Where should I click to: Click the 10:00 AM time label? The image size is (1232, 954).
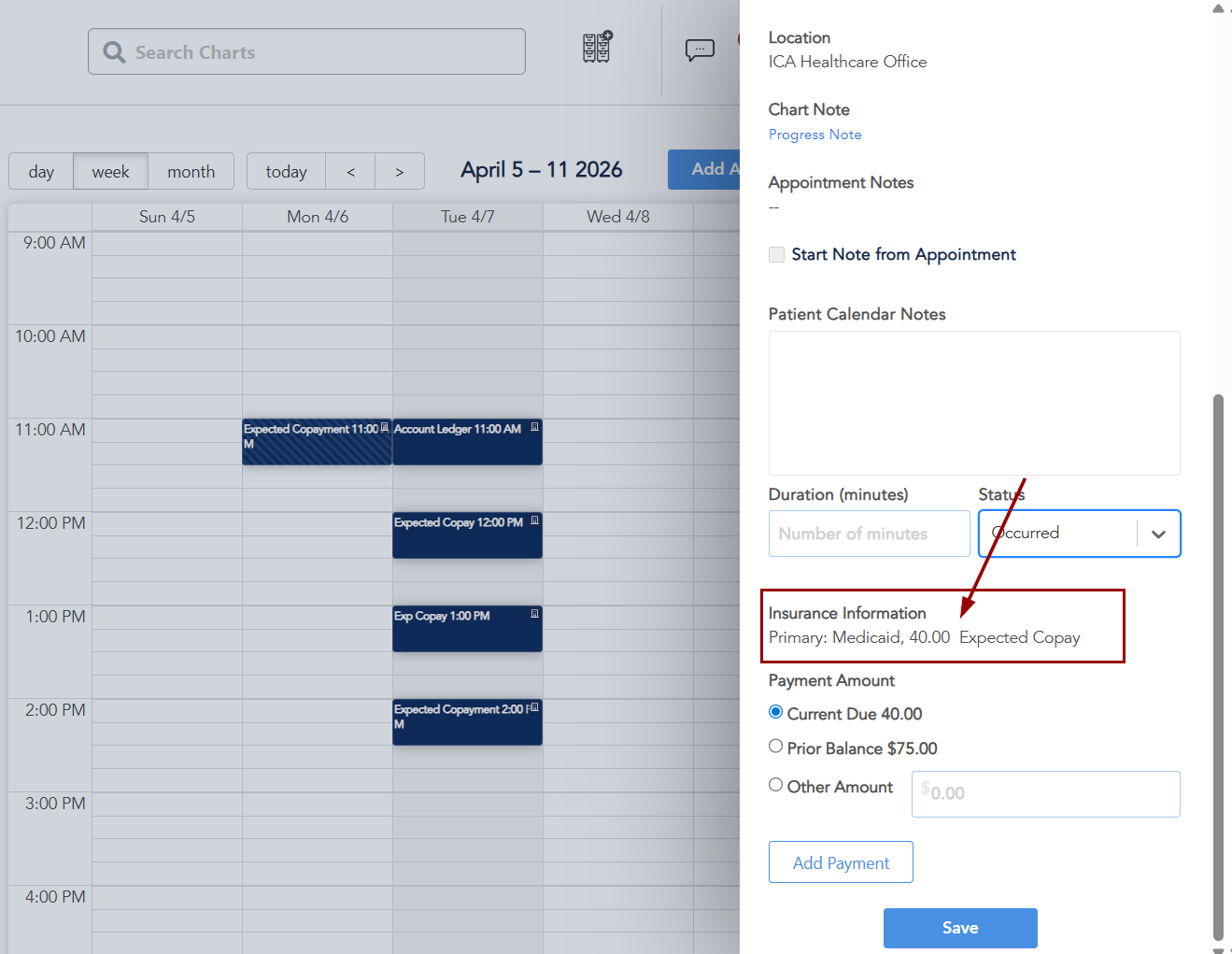pyautogui.click(x=50, y=336)
